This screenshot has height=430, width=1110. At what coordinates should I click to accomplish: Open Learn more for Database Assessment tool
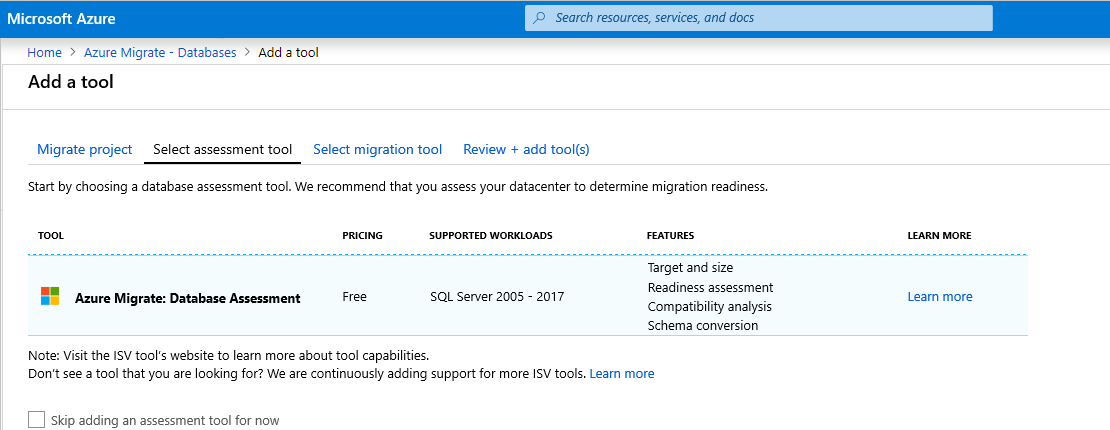939,297
